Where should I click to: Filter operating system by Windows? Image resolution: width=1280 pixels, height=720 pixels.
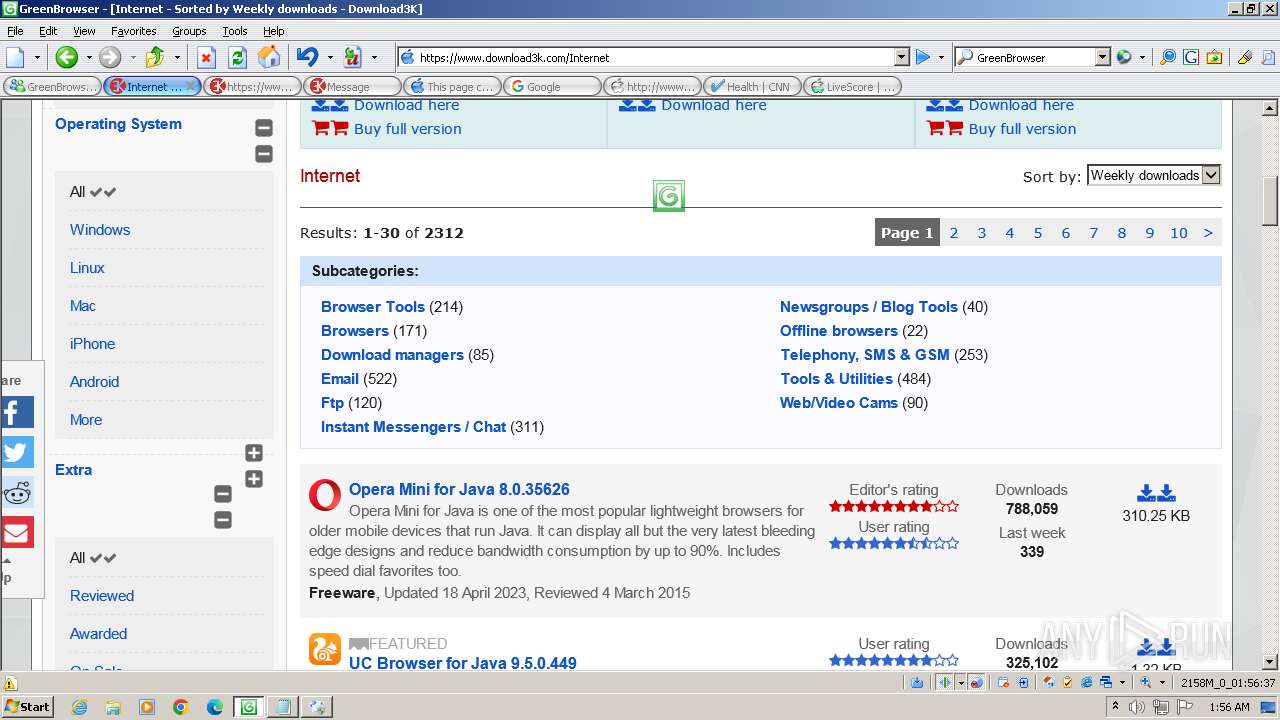[x=100, y=230]
